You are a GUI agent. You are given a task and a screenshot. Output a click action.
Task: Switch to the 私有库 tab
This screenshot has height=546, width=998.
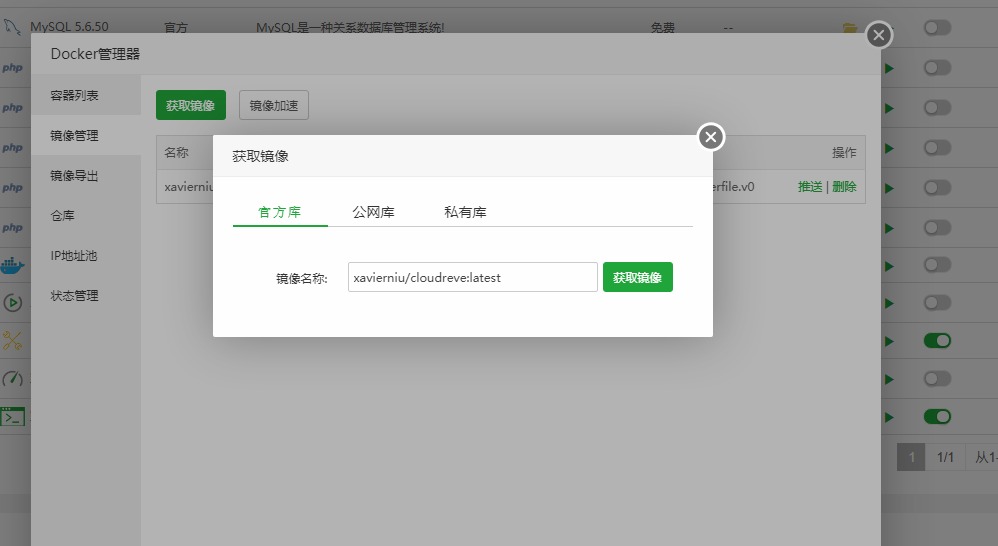tap(465, 212)
